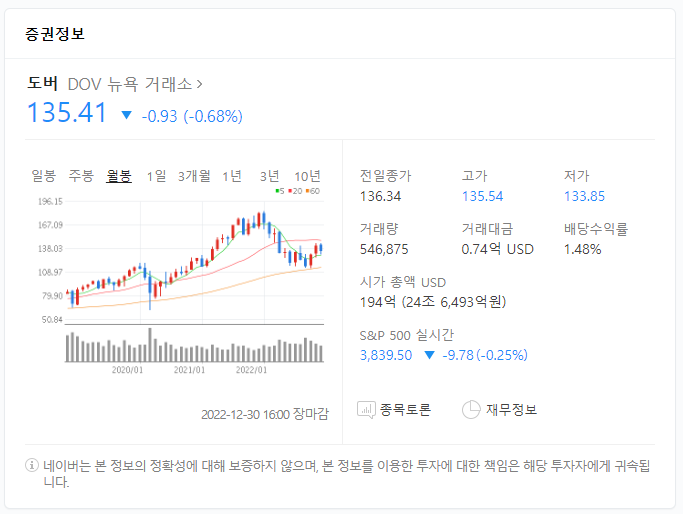This screenshot has height=514, width=683.
Task: Click the orange 60-period moving average legend
Action: click(x=313, y=191)
